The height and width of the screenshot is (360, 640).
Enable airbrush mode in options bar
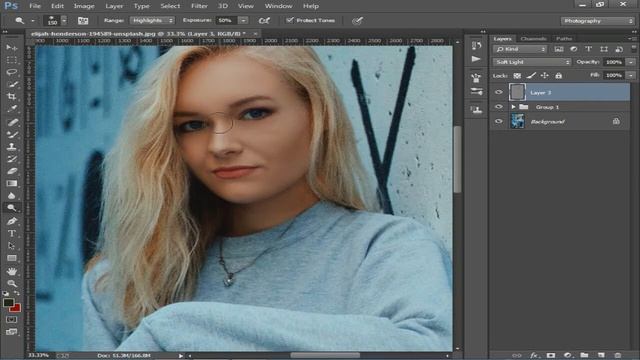pos(264,20)
